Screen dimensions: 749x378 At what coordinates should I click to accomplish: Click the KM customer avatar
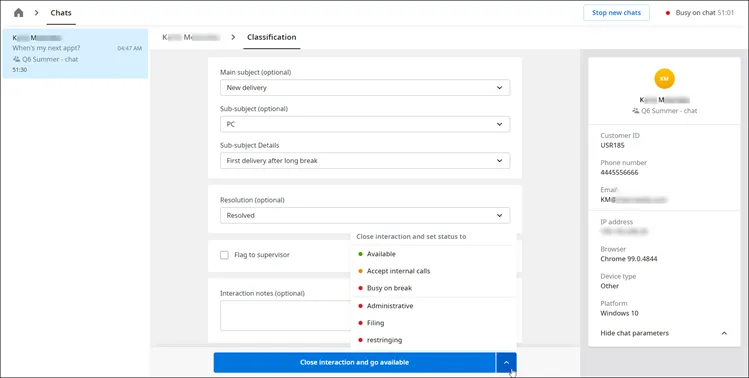coord(664,78)
